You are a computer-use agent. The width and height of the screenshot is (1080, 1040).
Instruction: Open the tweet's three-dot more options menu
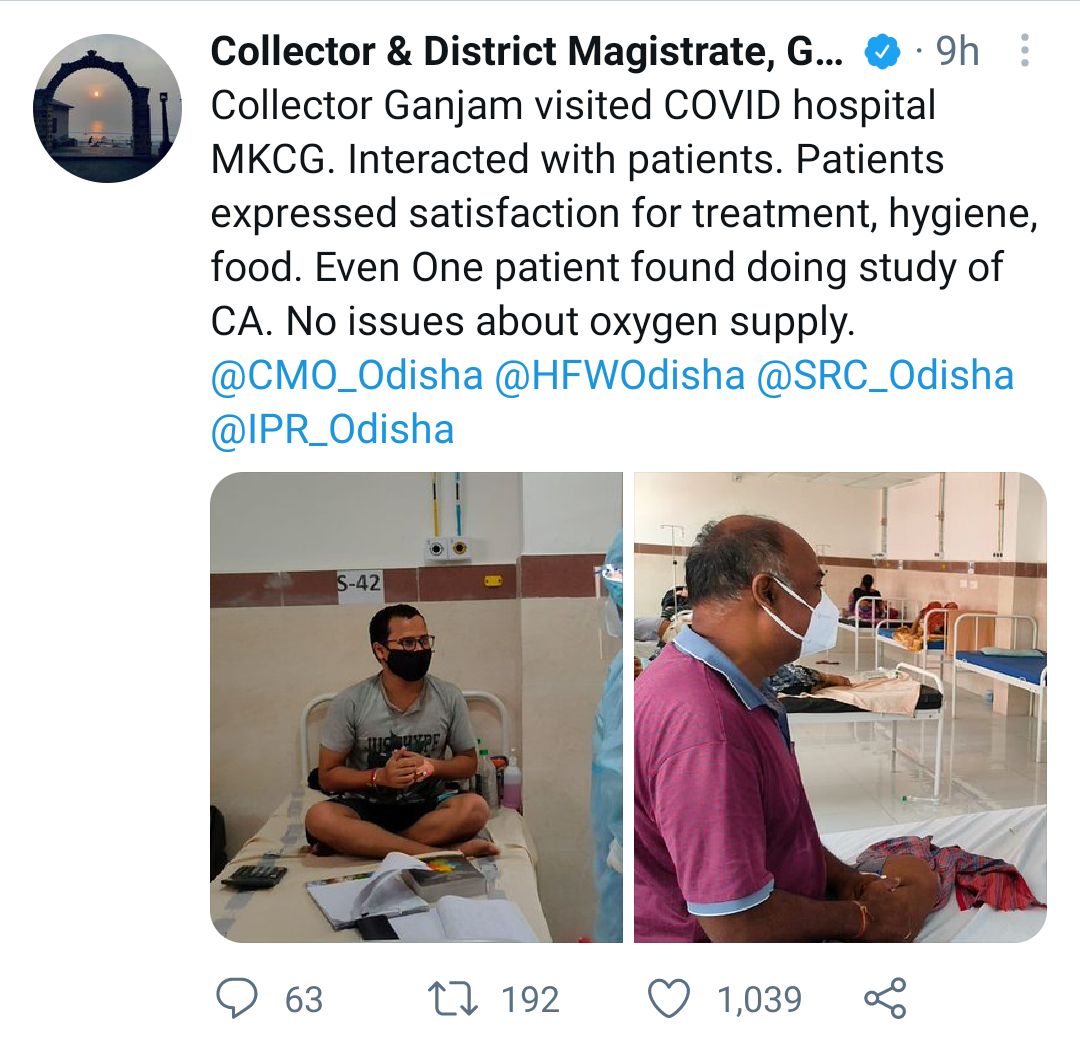click(1024, 50)
